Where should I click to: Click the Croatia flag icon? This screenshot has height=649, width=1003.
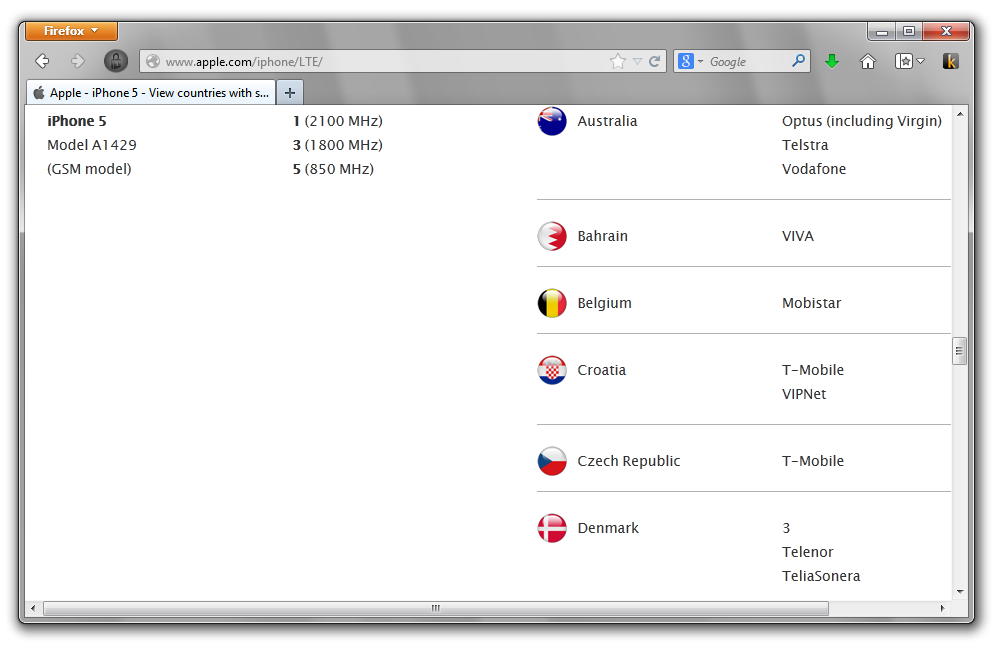[552, 370]
